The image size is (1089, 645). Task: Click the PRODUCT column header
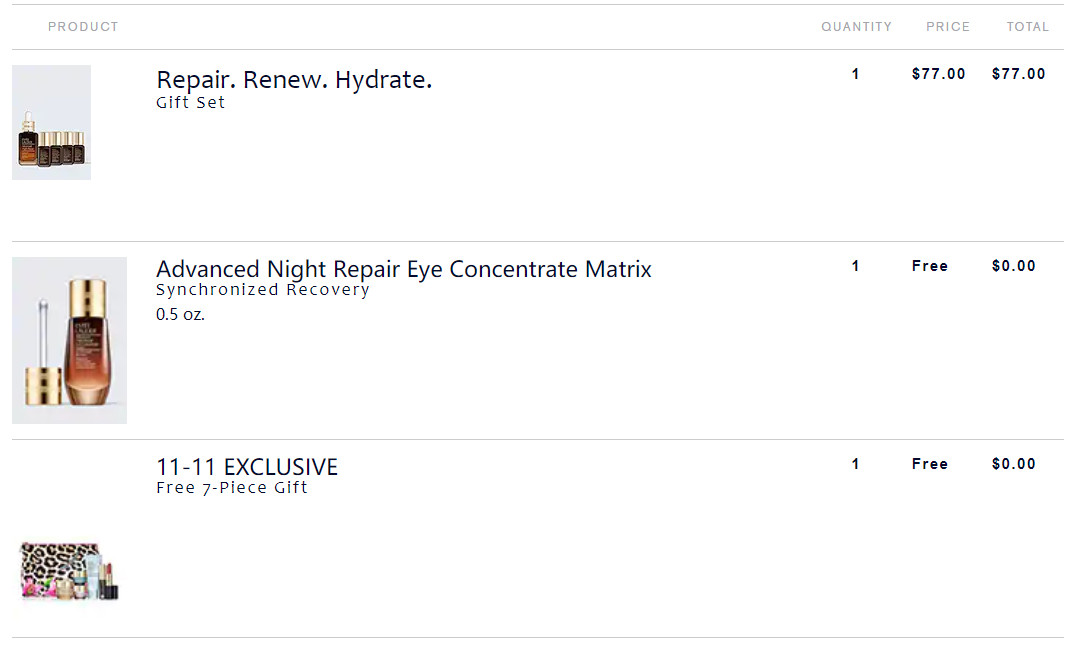[x=83, y=27]
